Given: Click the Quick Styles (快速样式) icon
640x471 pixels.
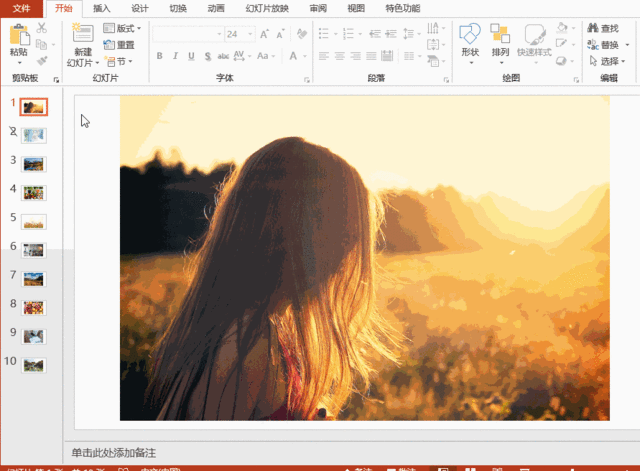Looking at the screenshot, I should point(534,36).
